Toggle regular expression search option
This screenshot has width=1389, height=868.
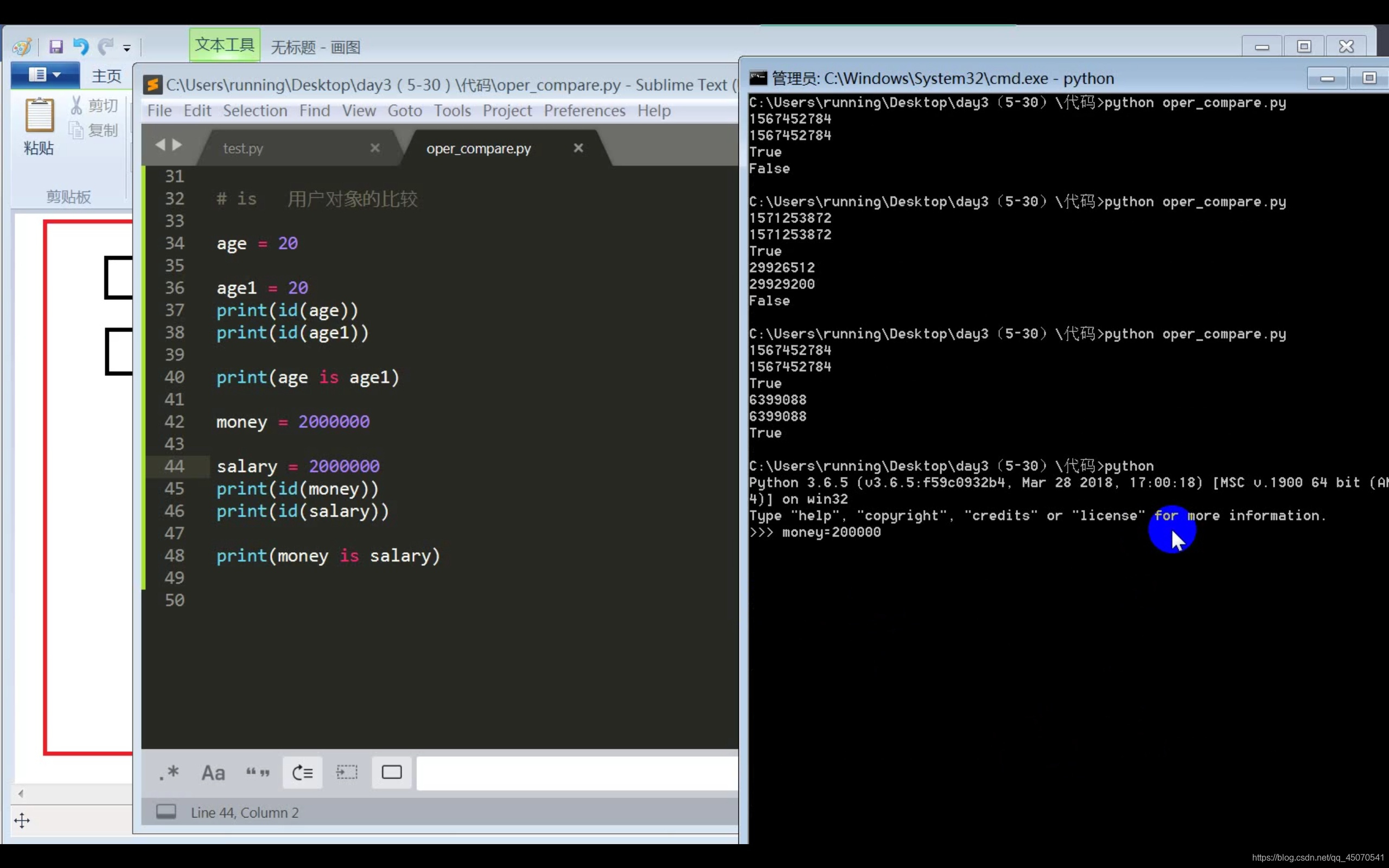coord(169,773)
